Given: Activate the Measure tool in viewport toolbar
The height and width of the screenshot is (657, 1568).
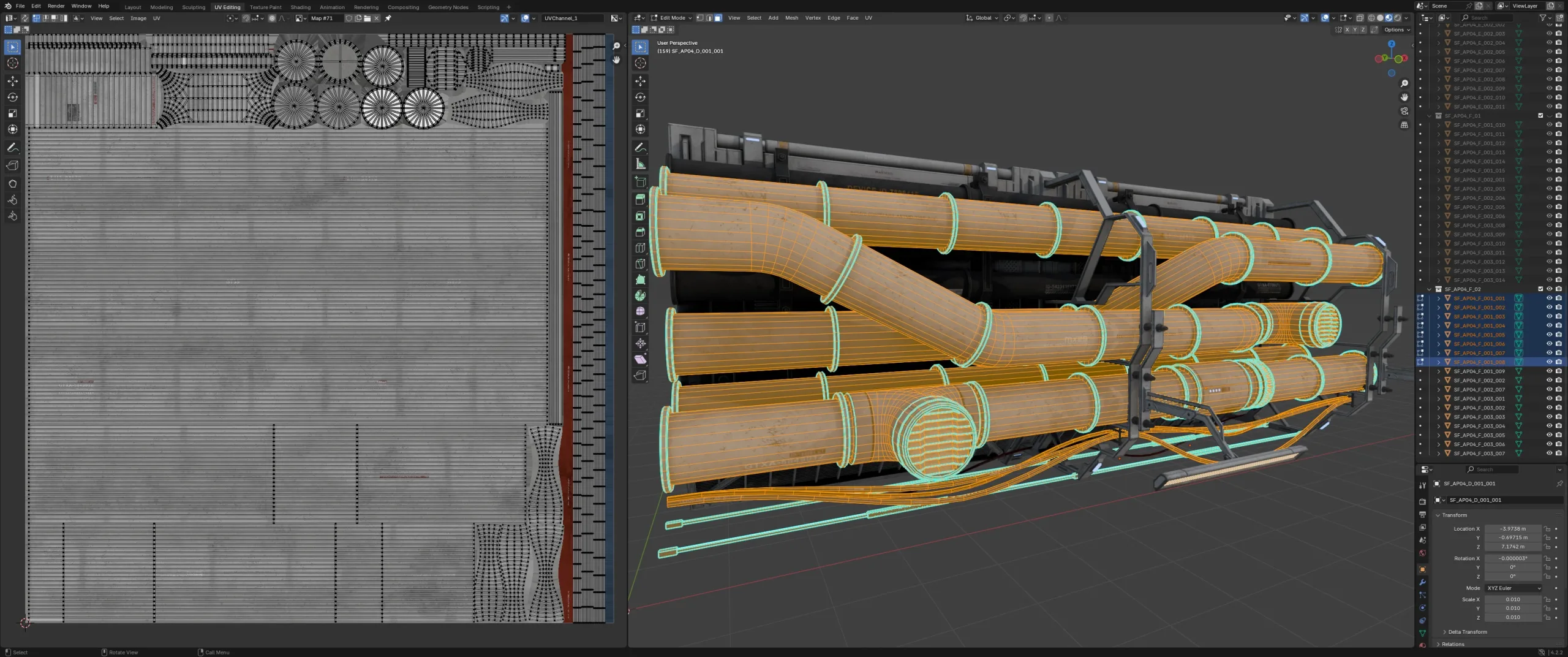Looking at the screenshot, I should 640,164.
